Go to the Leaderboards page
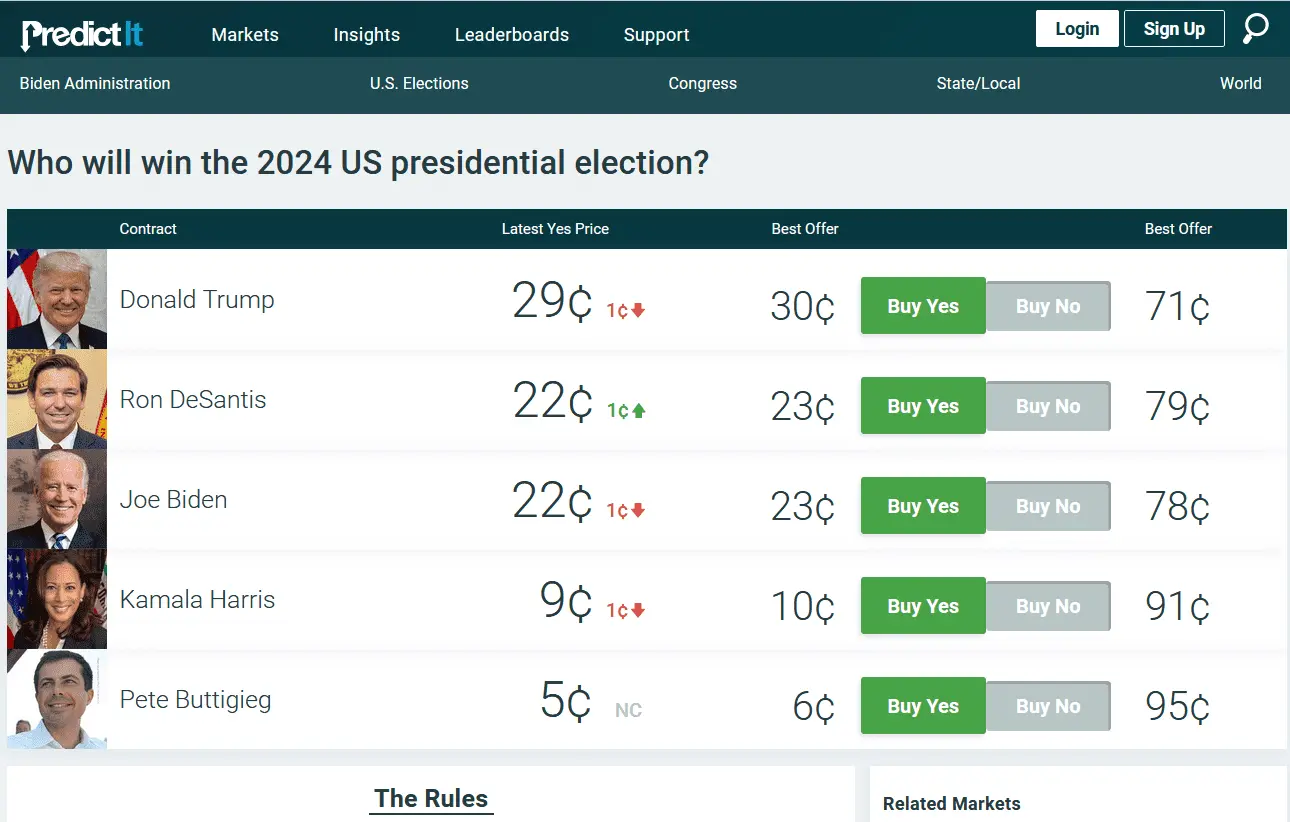The image size is (1290, 822). tap(511, 35)
